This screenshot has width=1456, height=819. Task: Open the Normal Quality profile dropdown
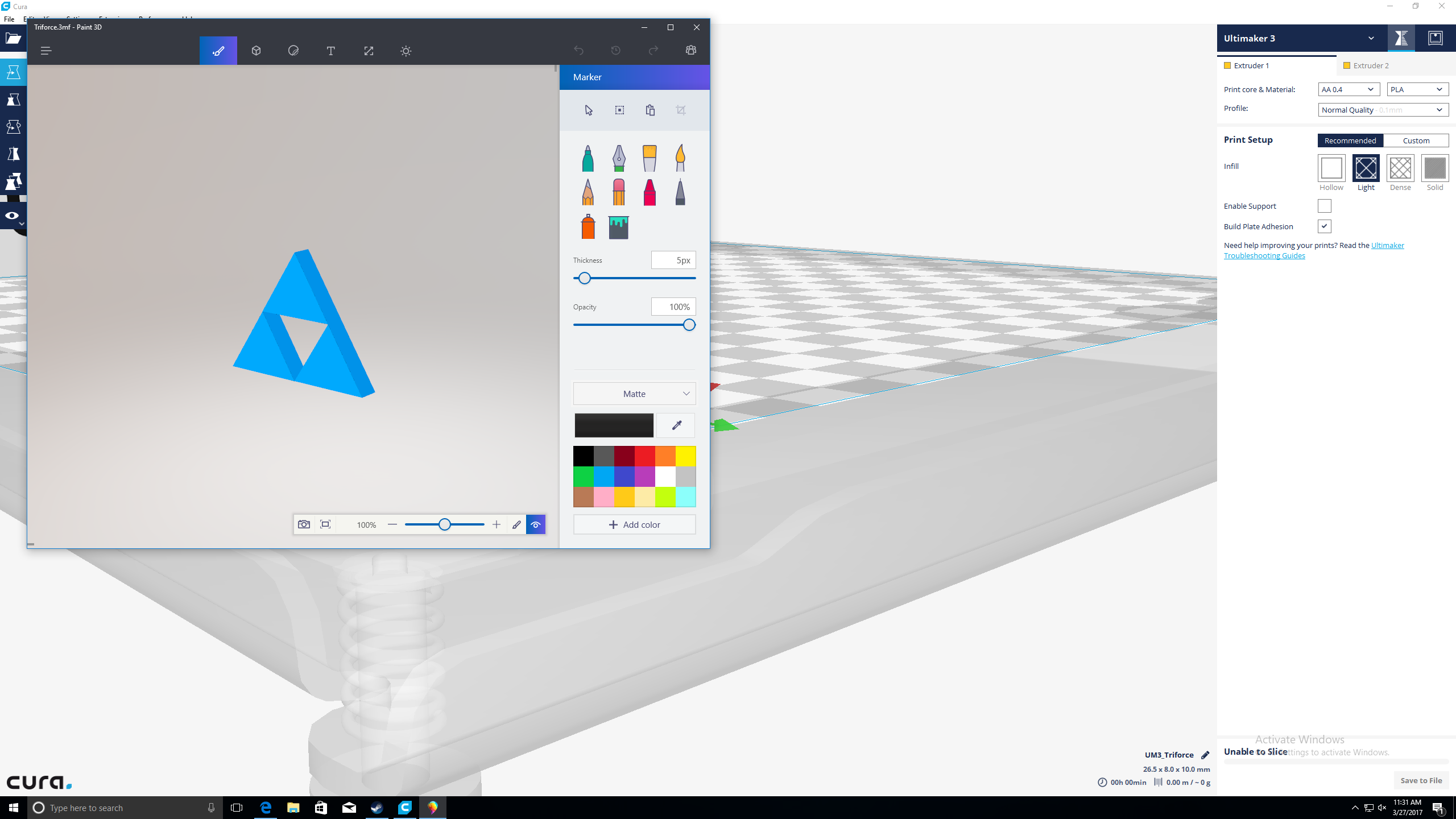[1383, 110]
